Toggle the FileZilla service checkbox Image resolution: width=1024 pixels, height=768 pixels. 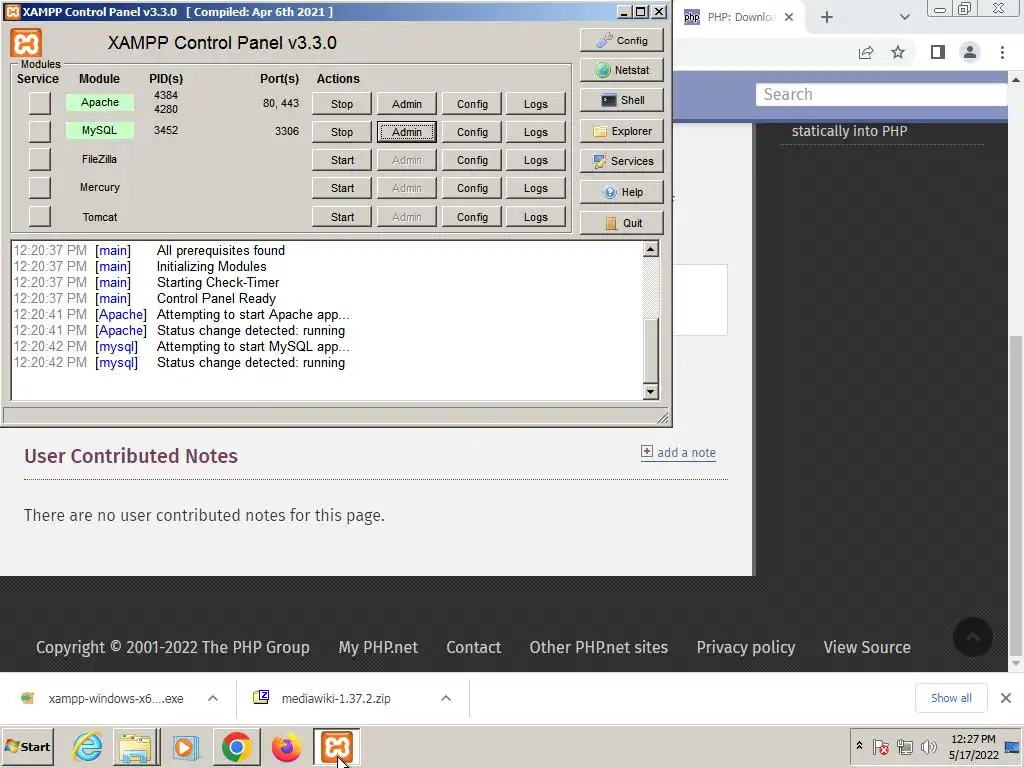point(39,159)
